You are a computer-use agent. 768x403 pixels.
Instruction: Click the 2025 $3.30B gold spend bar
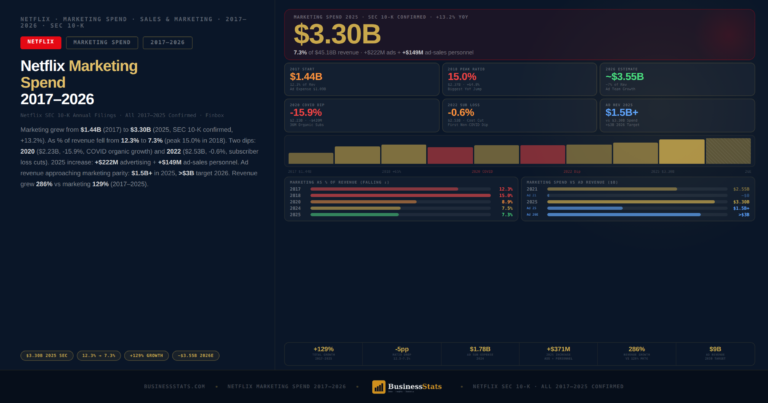(637, 202)
